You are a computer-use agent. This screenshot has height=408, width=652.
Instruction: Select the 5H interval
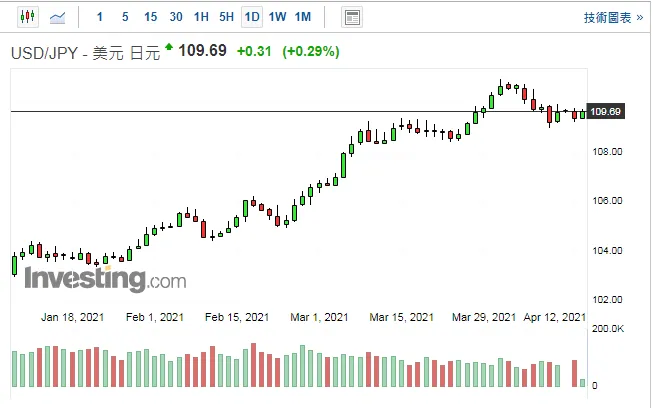[227, 17]
